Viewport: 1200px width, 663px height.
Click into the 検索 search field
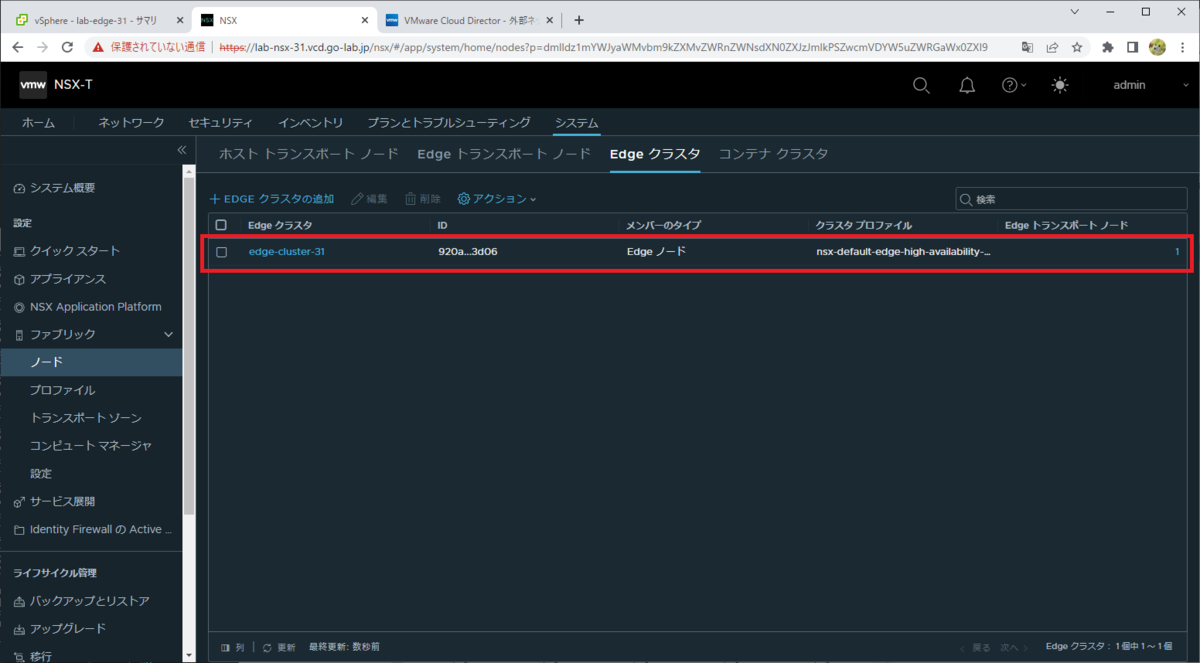point(1071,199)
